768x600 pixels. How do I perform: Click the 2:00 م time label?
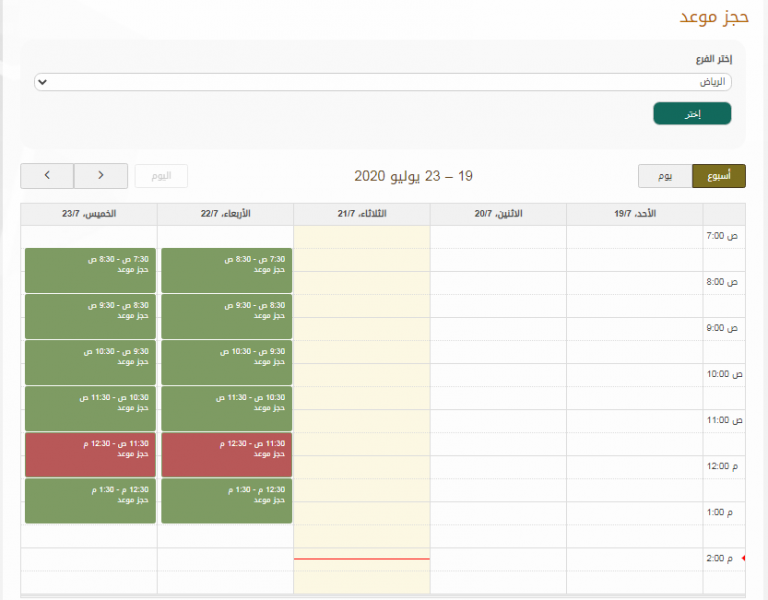[x=720, y=558]
